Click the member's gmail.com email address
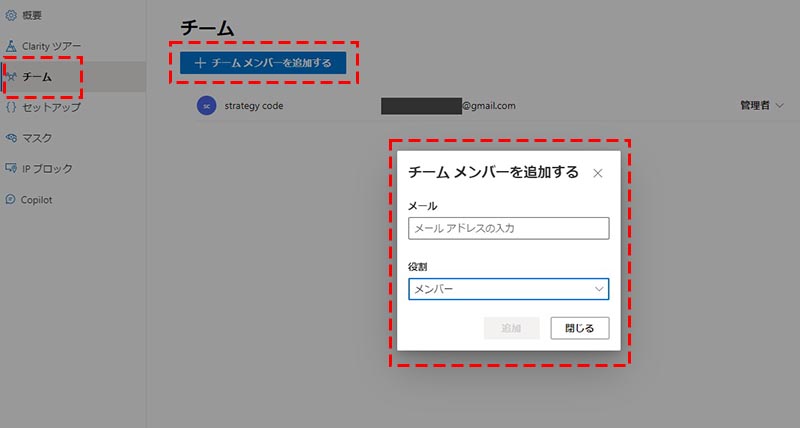 (448, 106)
